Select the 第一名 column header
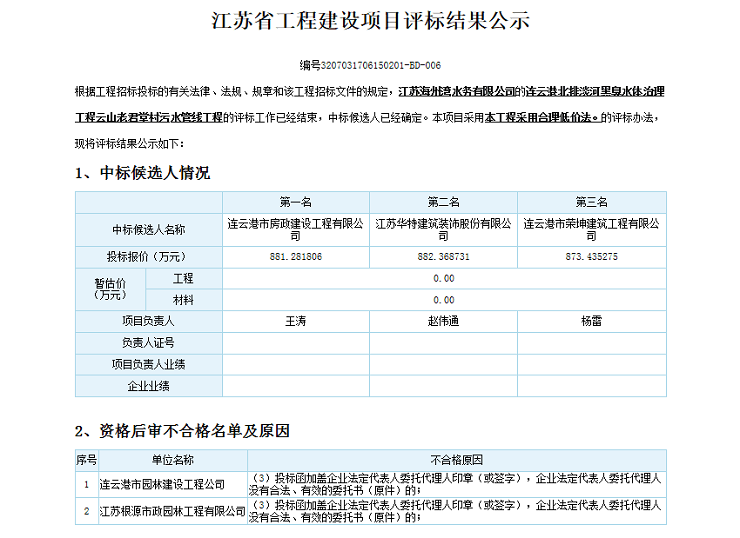 click(296, 202)
